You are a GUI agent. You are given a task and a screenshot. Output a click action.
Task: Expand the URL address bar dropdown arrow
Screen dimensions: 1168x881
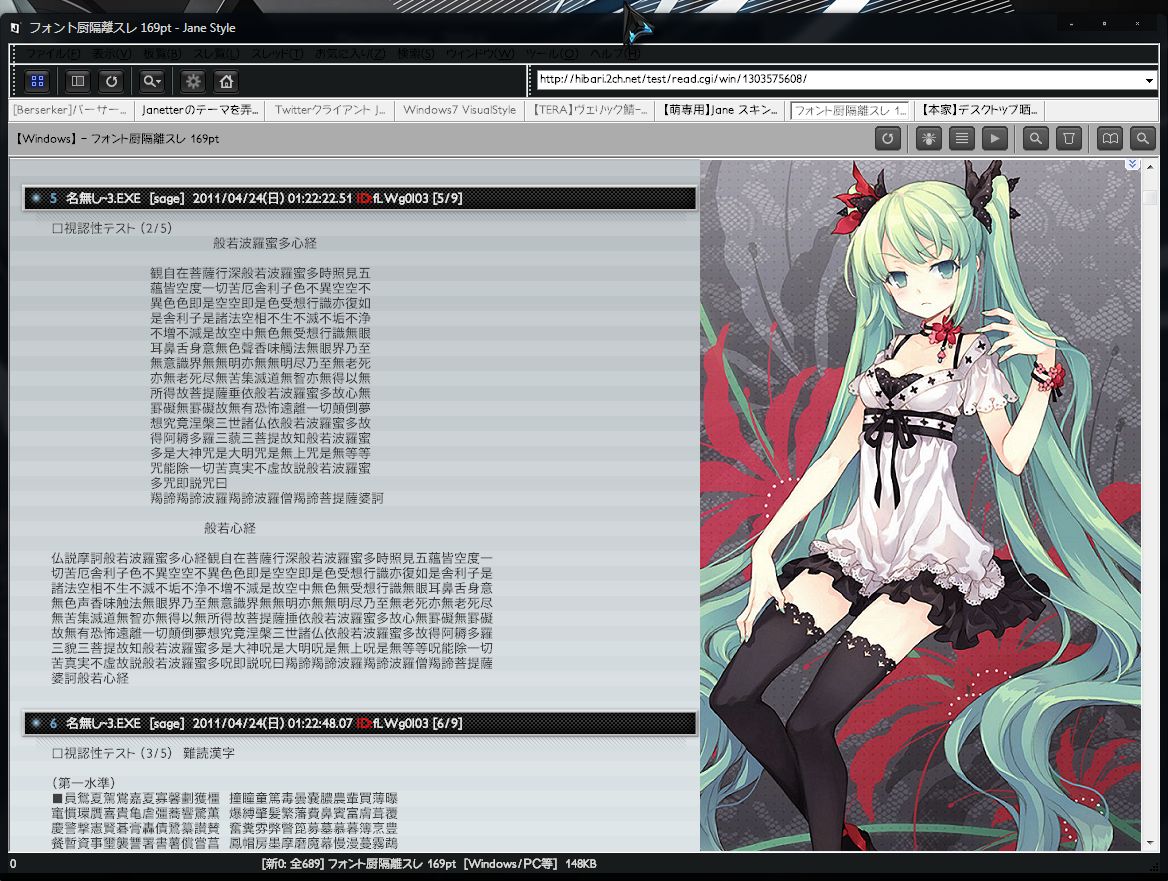1149,80
